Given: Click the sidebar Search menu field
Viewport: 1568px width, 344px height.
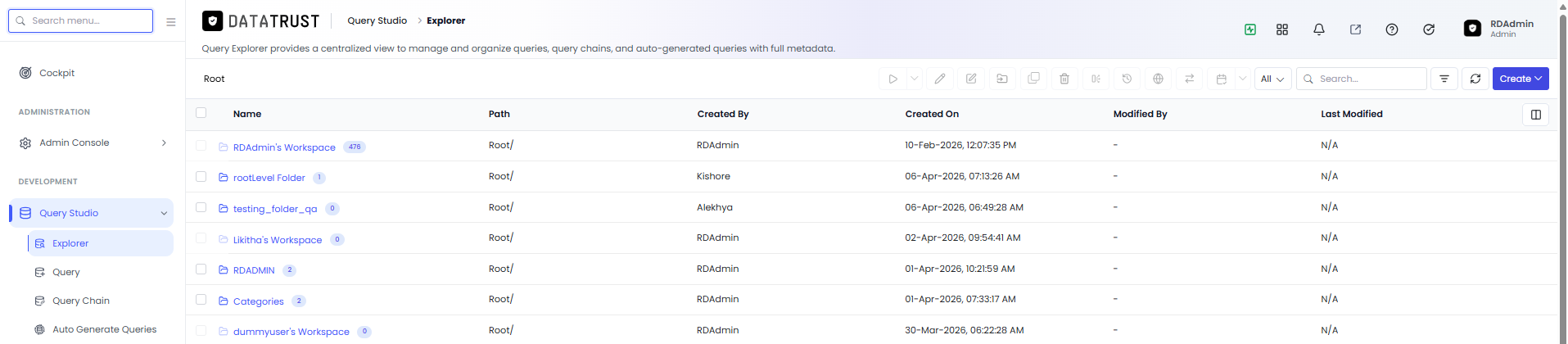Looking at the screenshot, I should 80,20.
